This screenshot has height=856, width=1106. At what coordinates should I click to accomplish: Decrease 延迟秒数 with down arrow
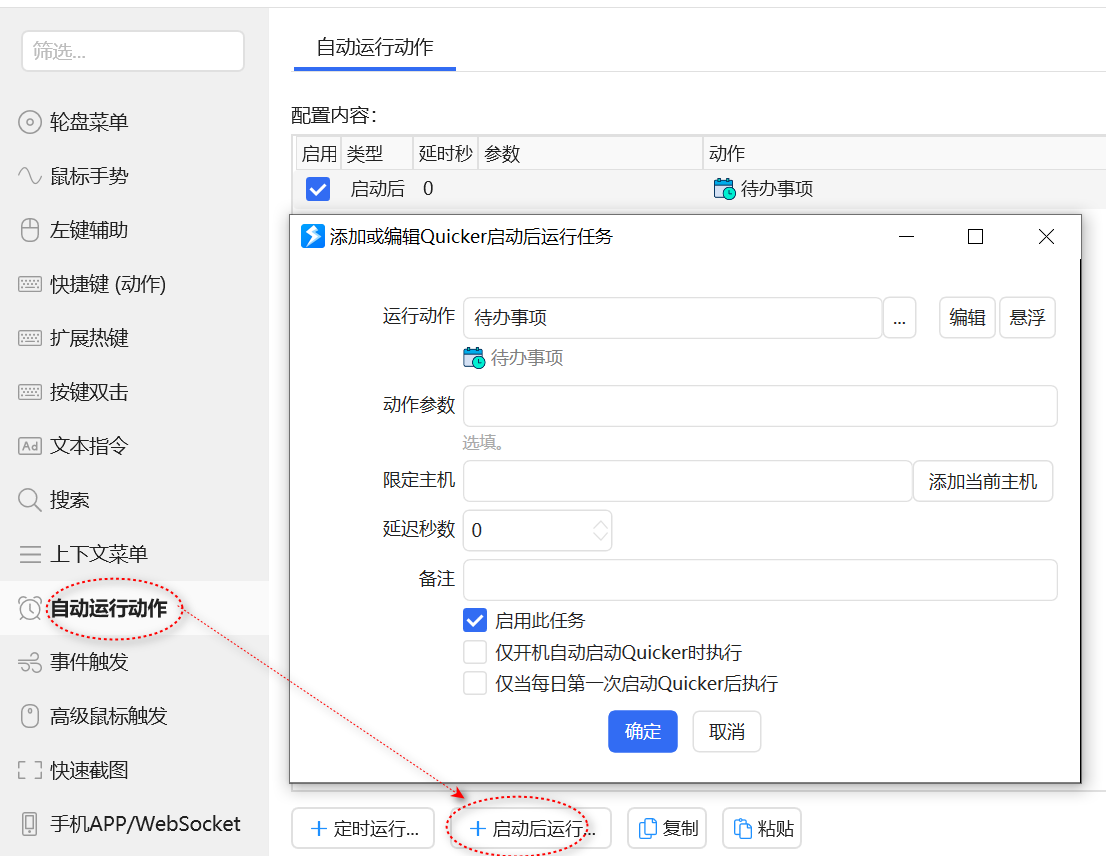click(x=600, y=536)
